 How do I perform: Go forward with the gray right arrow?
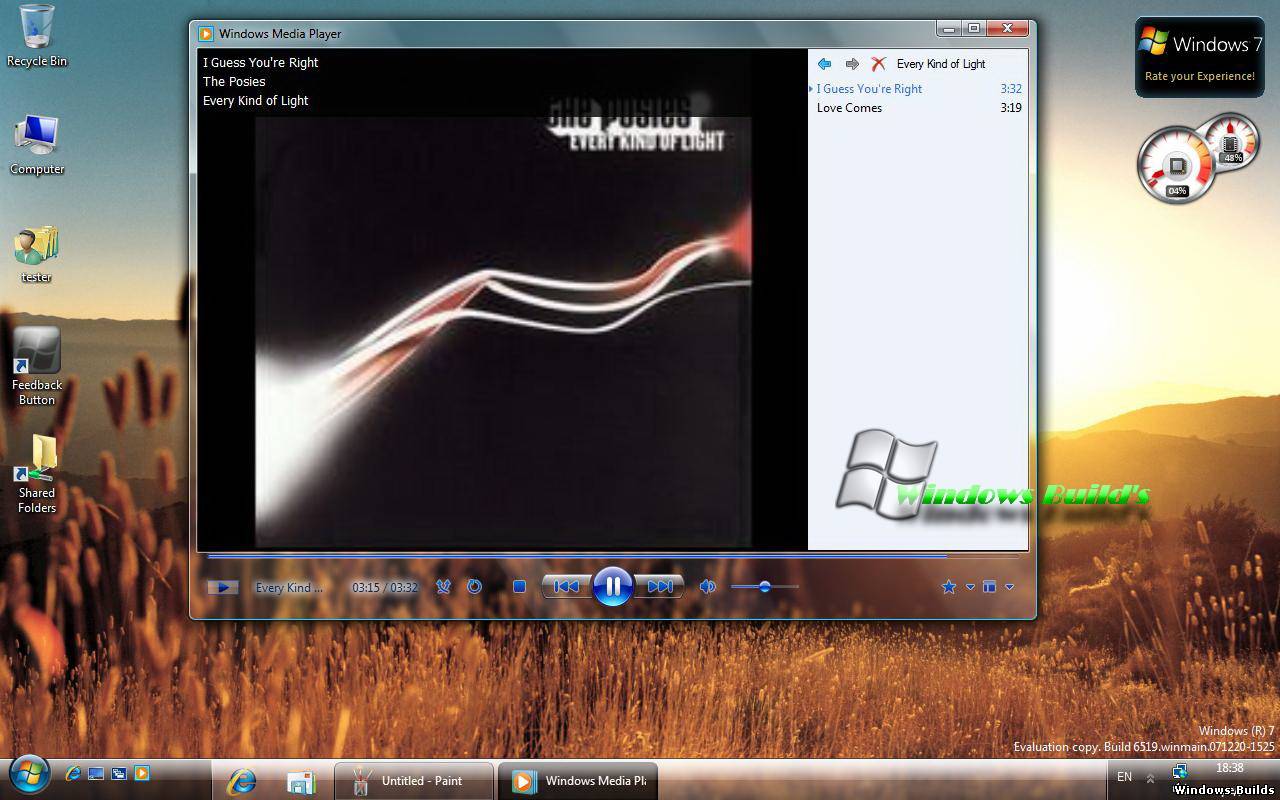coord(852,64)
